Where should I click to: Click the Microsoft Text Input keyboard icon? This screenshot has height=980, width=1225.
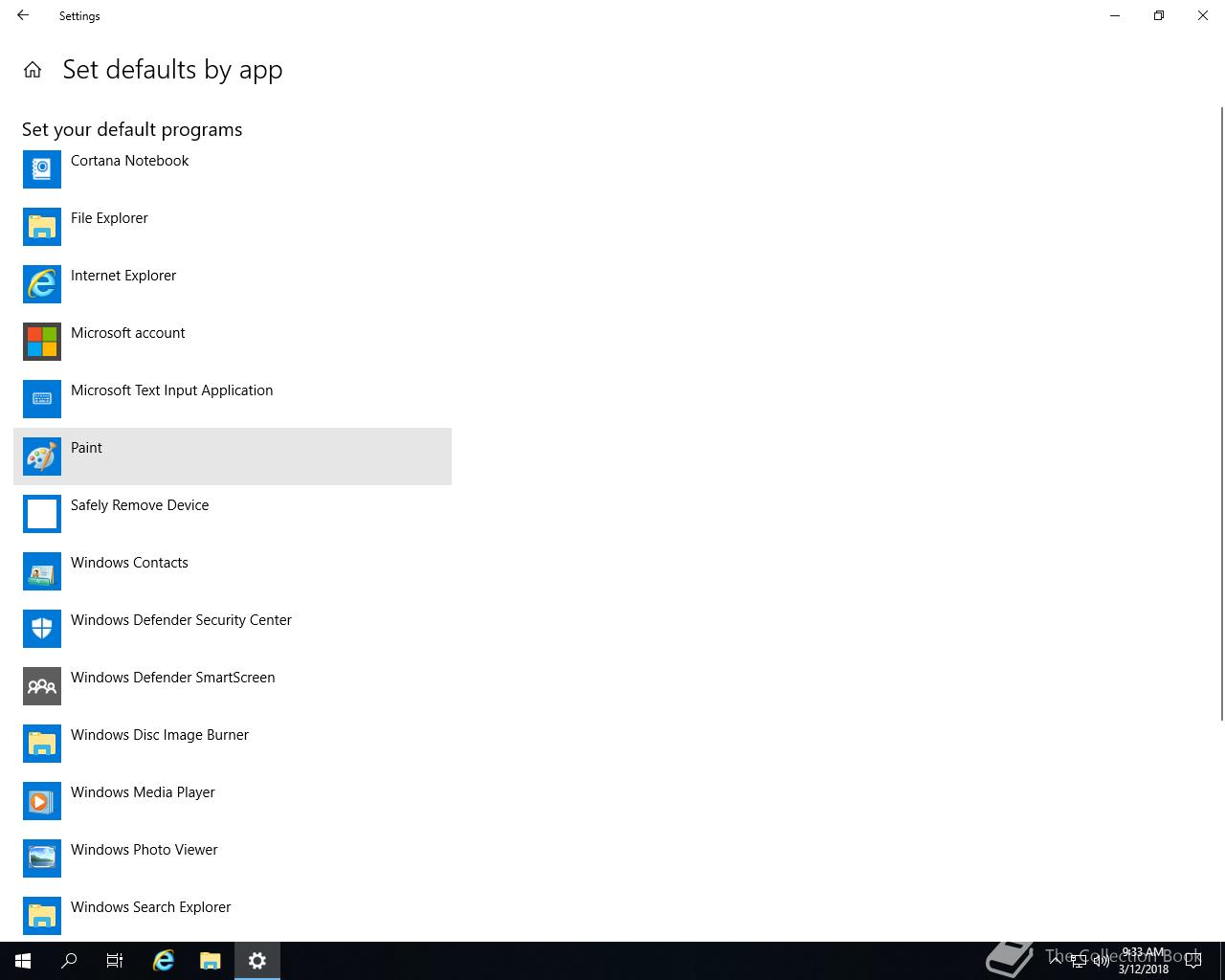pos(42,399)
